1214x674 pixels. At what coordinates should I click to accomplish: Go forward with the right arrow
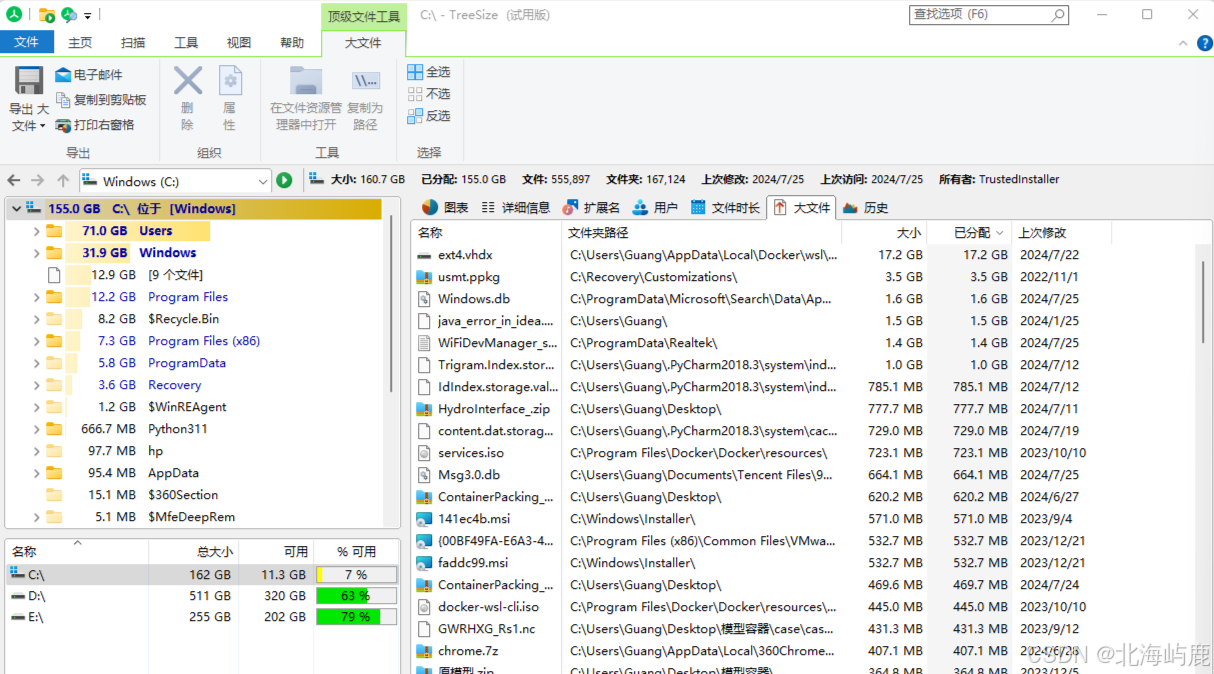(x=38, y=181)
